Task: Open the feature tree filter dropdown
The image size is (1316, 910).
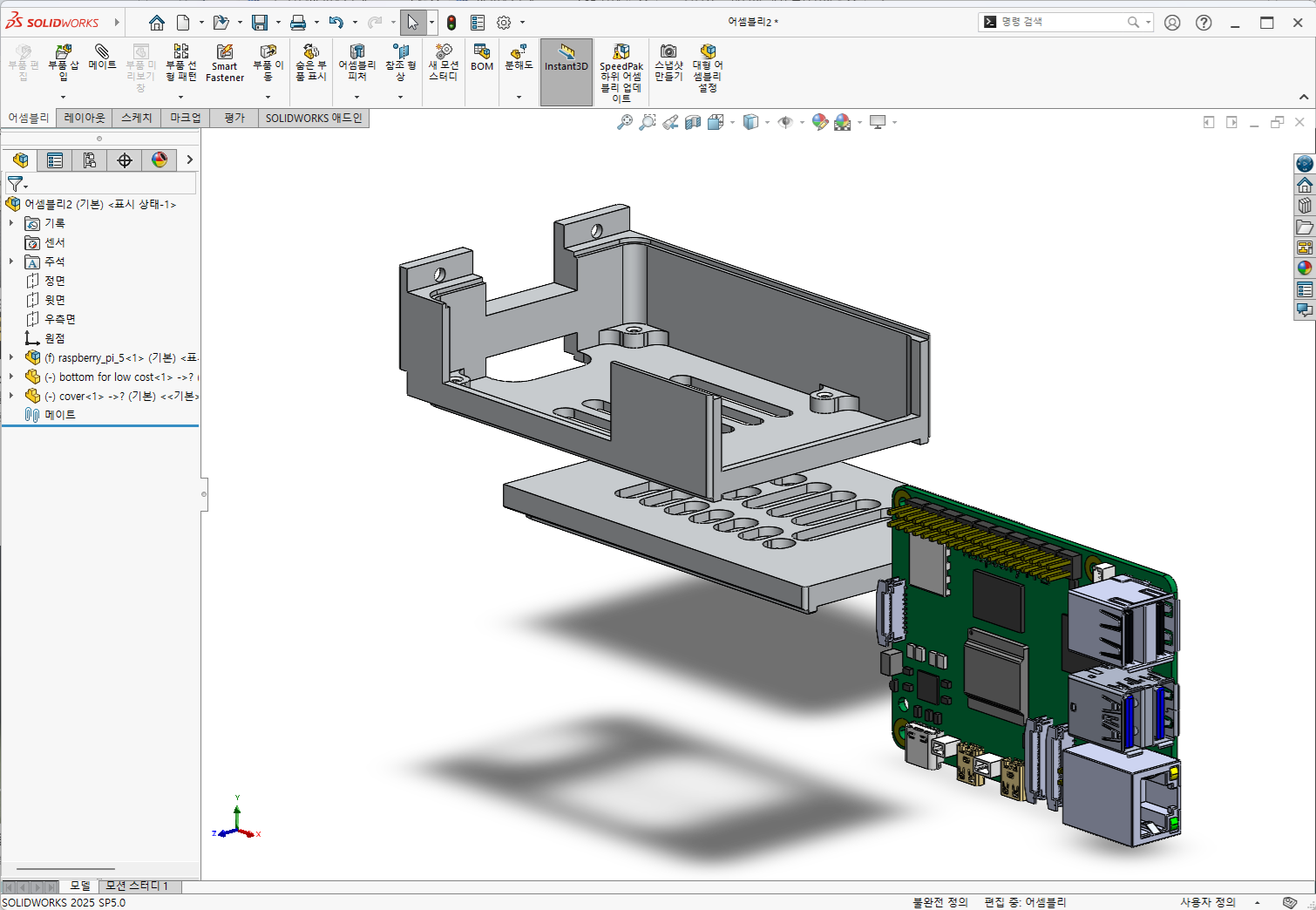Action: coord(17,184)
